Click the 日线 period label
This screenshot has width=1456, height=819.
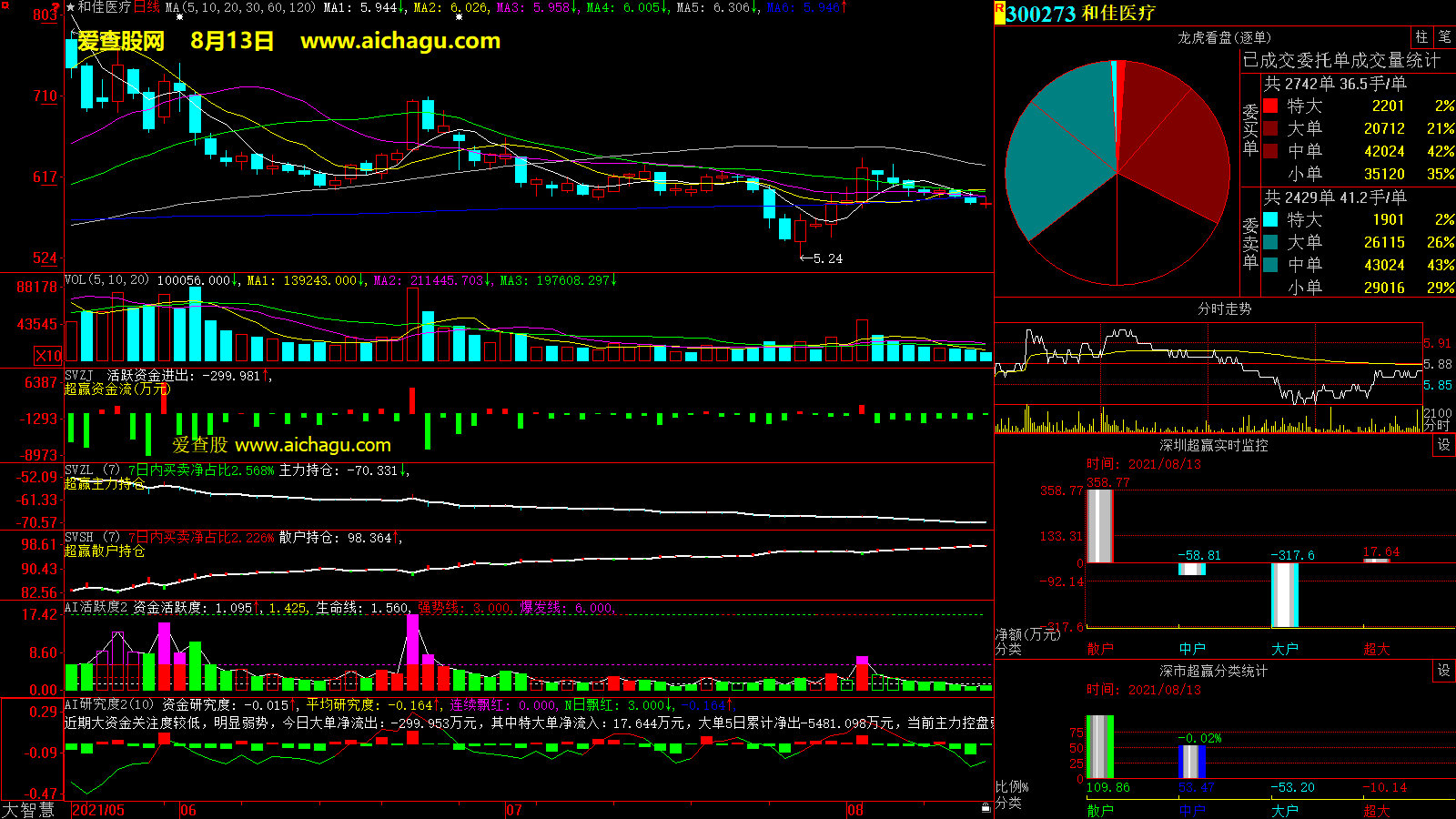click(x=147, y=7)
